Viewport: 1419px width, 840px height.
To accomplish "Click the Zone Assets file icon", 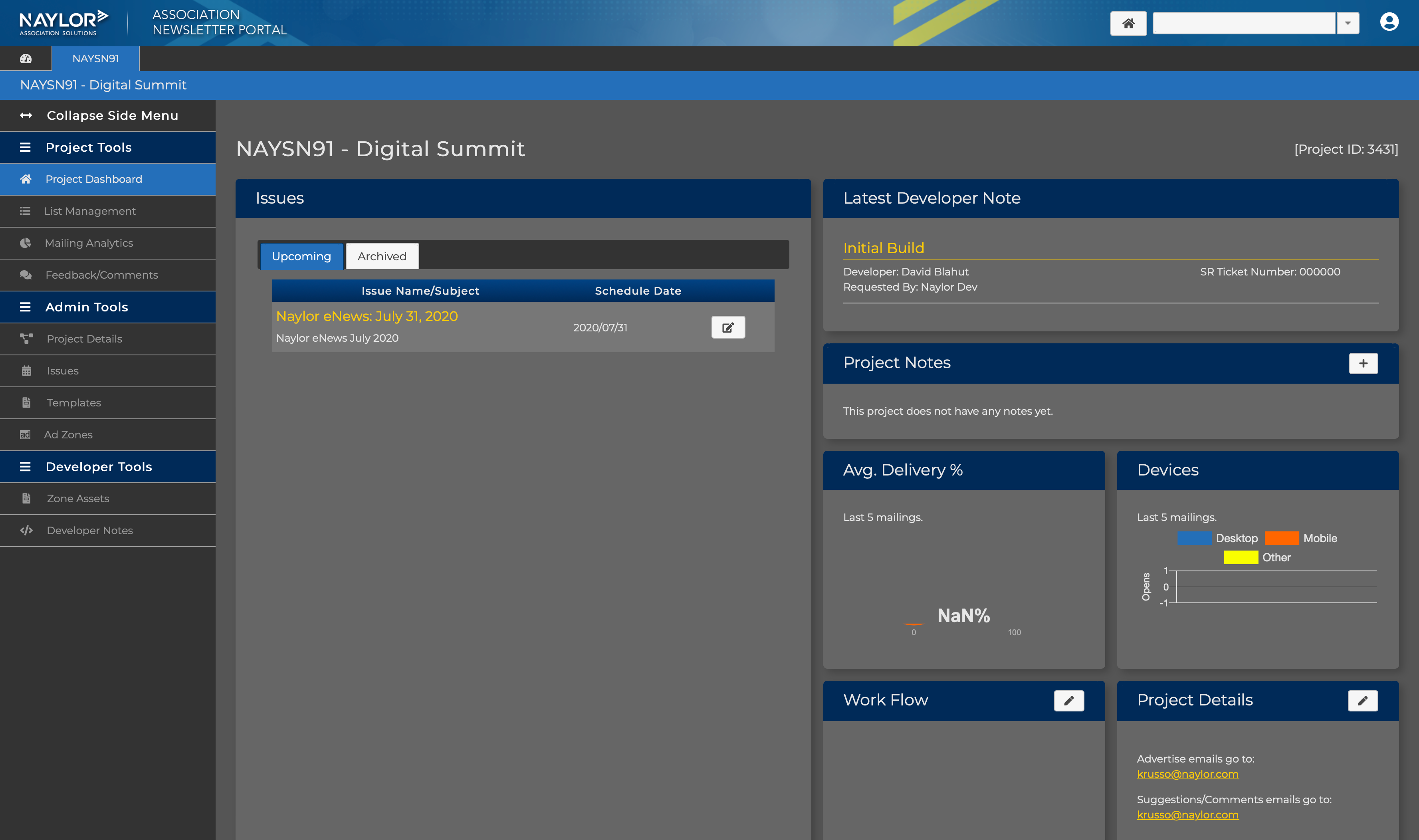I will click(26, 498).
